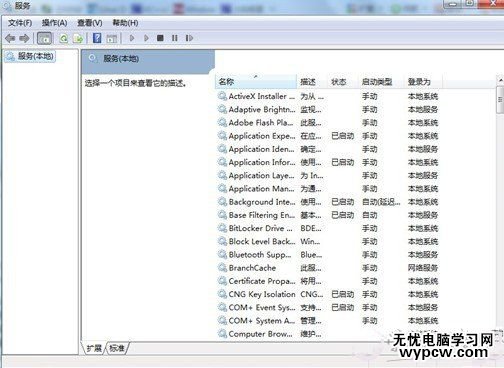Toggle the show/hide console tree icon

(44, 38)
